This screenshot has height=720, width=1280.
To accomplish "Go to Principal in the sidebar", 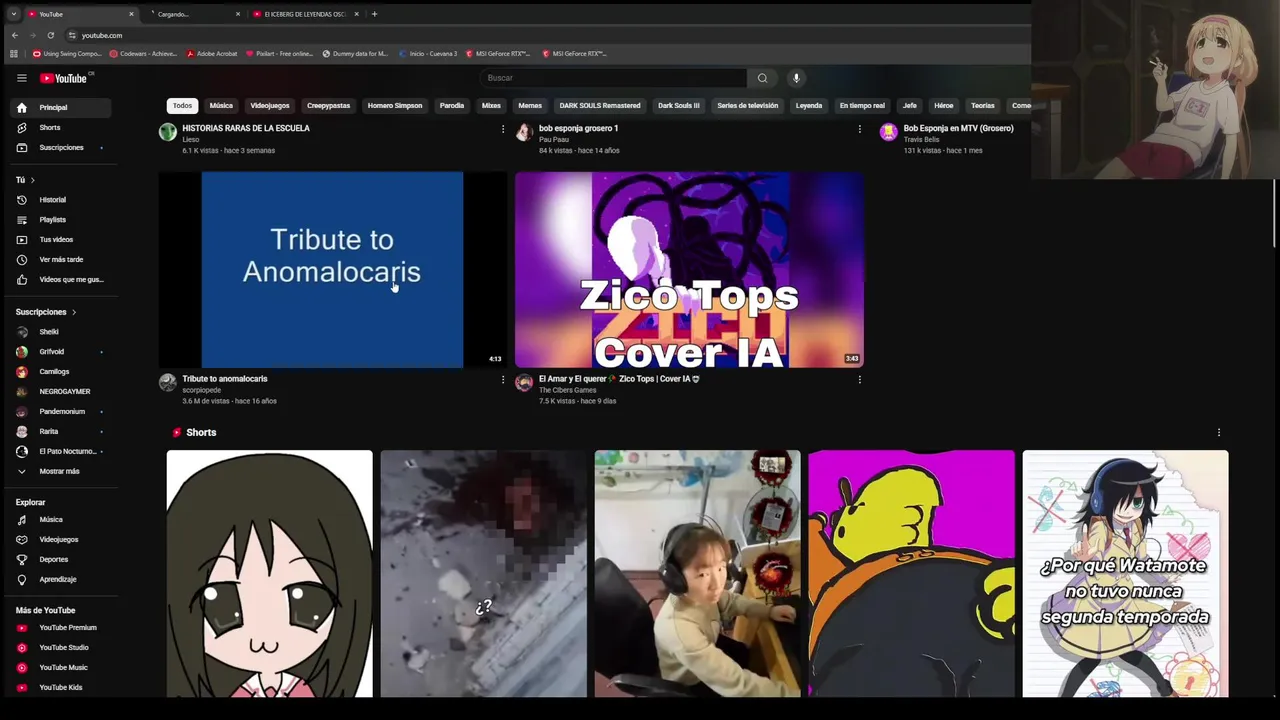I will pyautogui.click(x=61, y=107).
